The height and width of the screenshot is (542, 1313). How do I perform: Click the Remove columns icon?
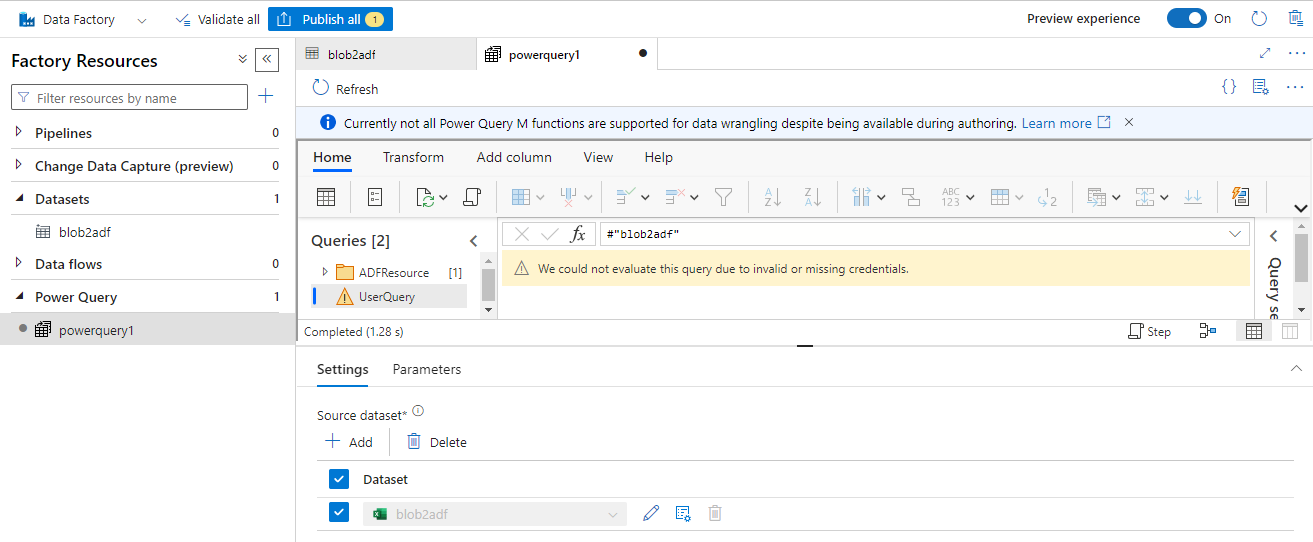click(x=569, y=197)
